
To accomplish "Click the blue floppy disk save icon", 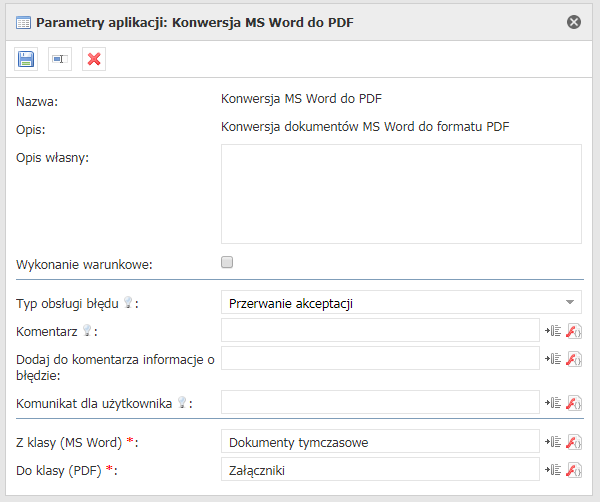I will (x=27, y=60).
